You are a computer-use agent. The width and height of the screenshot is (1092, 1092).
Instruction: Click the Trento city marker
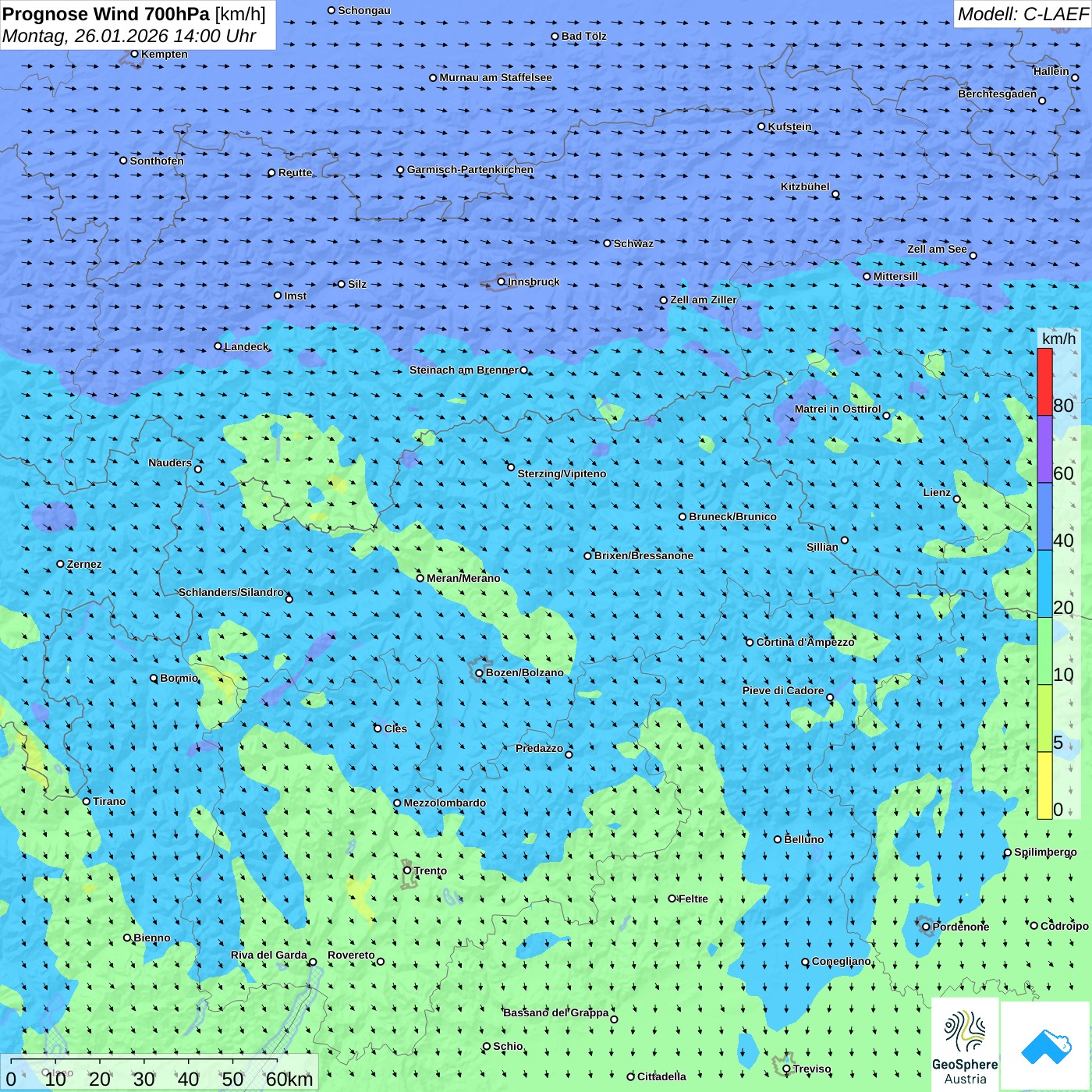click(407, 870)
